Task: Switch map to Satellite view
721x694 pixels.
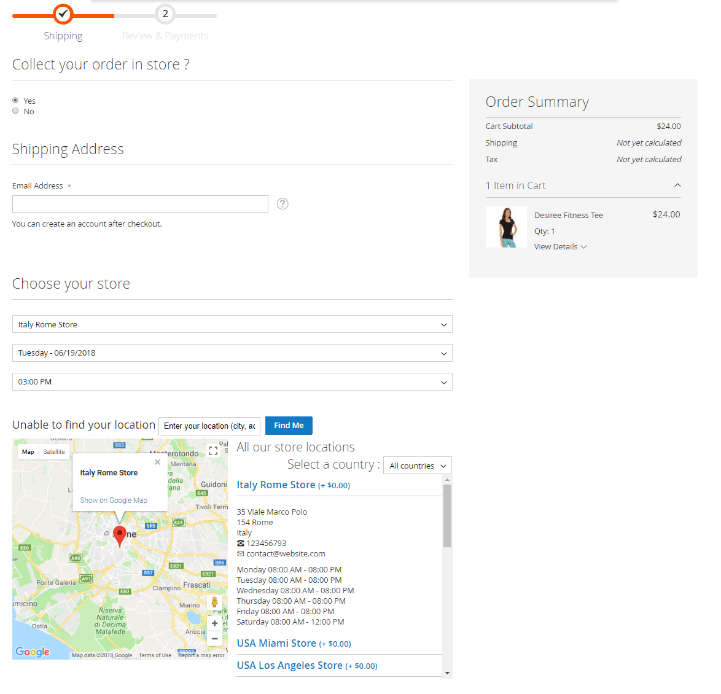Action: 54,452
